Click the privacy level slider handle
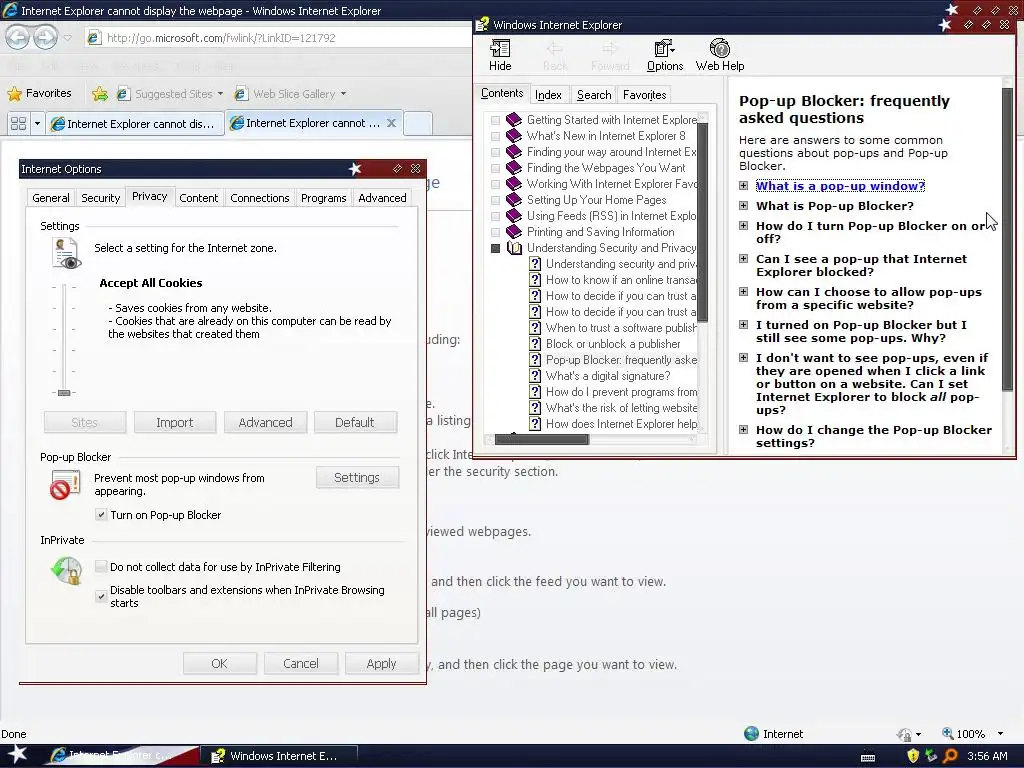This screenshot has width=1024, height=768. pyautogui.click(x=64, y=392)
